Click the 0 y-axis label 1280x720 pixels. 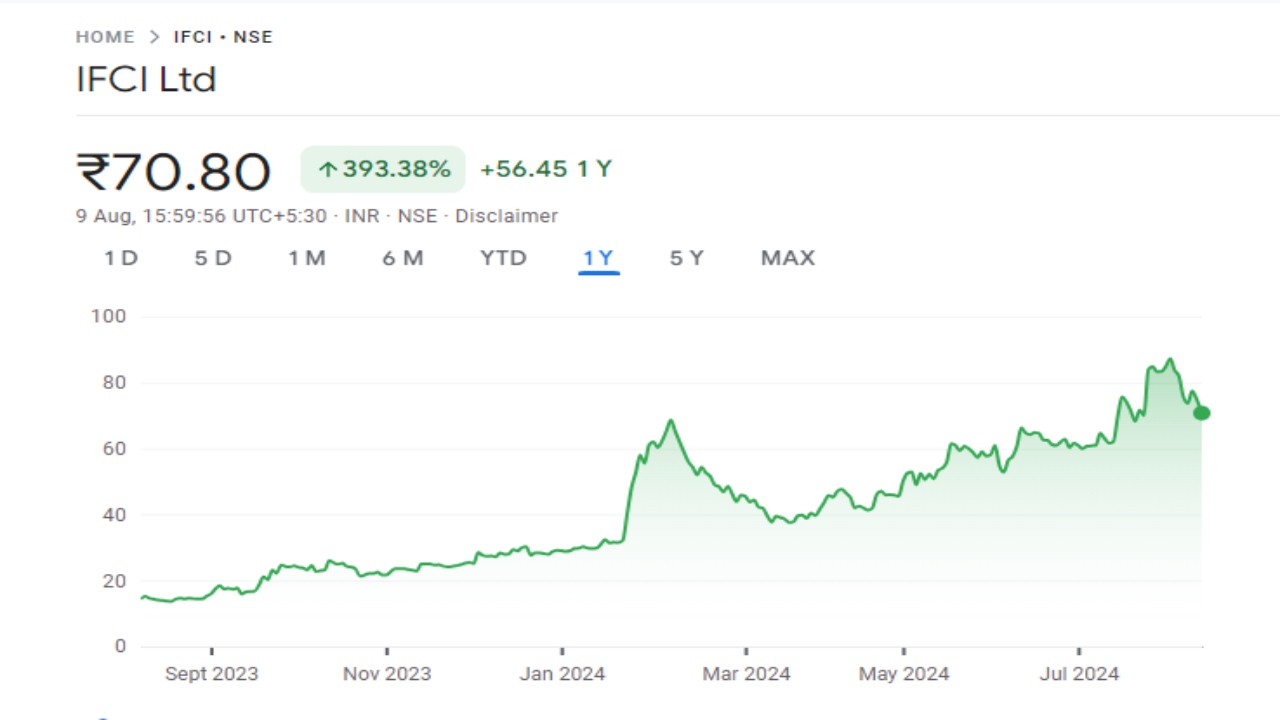[x=121, y=647]
